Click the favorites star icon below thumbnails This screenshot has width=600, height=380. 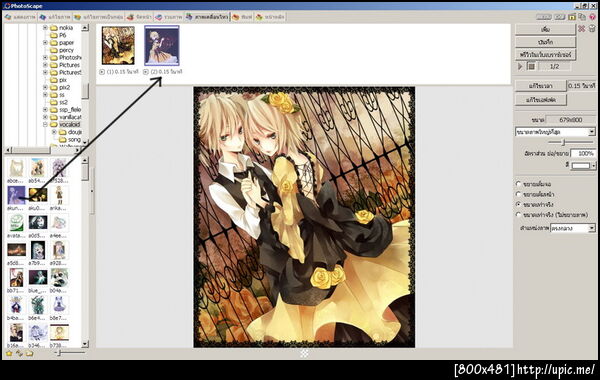pos(9,353)
